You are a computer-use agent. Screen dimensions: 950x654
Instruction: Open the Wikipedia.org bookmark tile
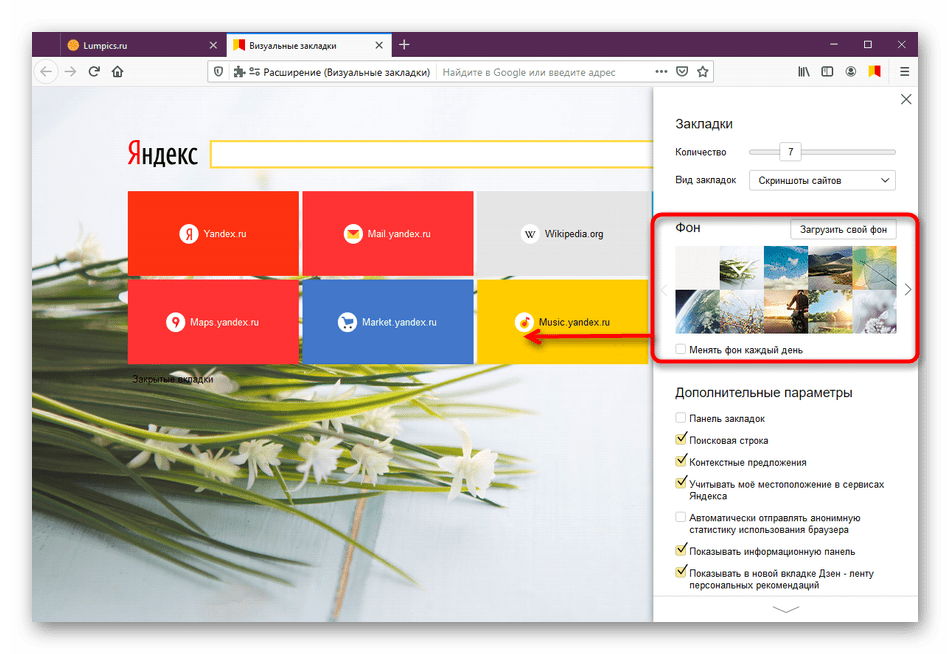pyautogui.click(x=563, y=233)
